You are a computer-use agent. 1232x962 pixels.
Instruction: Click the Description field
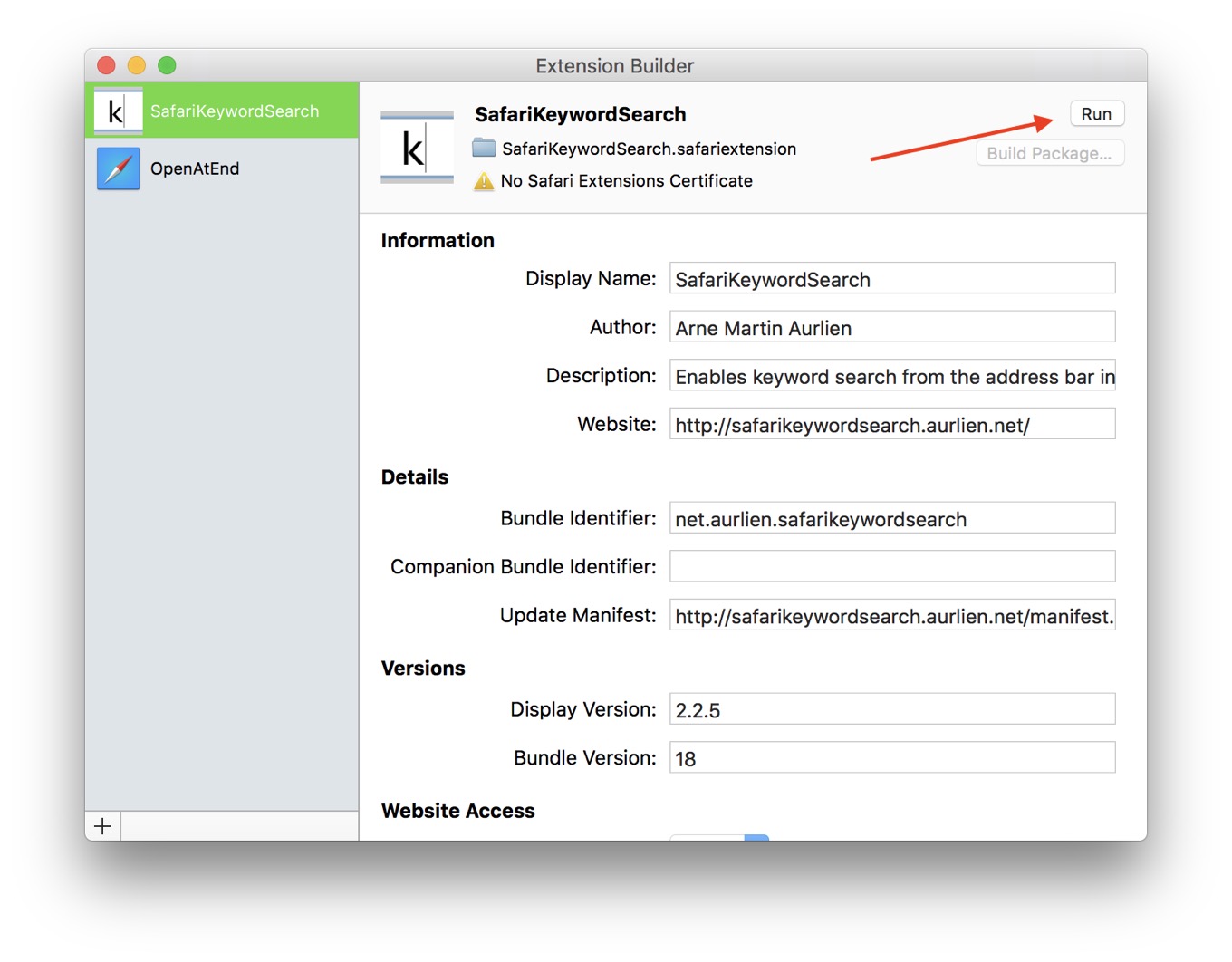(x=892, y=376)
